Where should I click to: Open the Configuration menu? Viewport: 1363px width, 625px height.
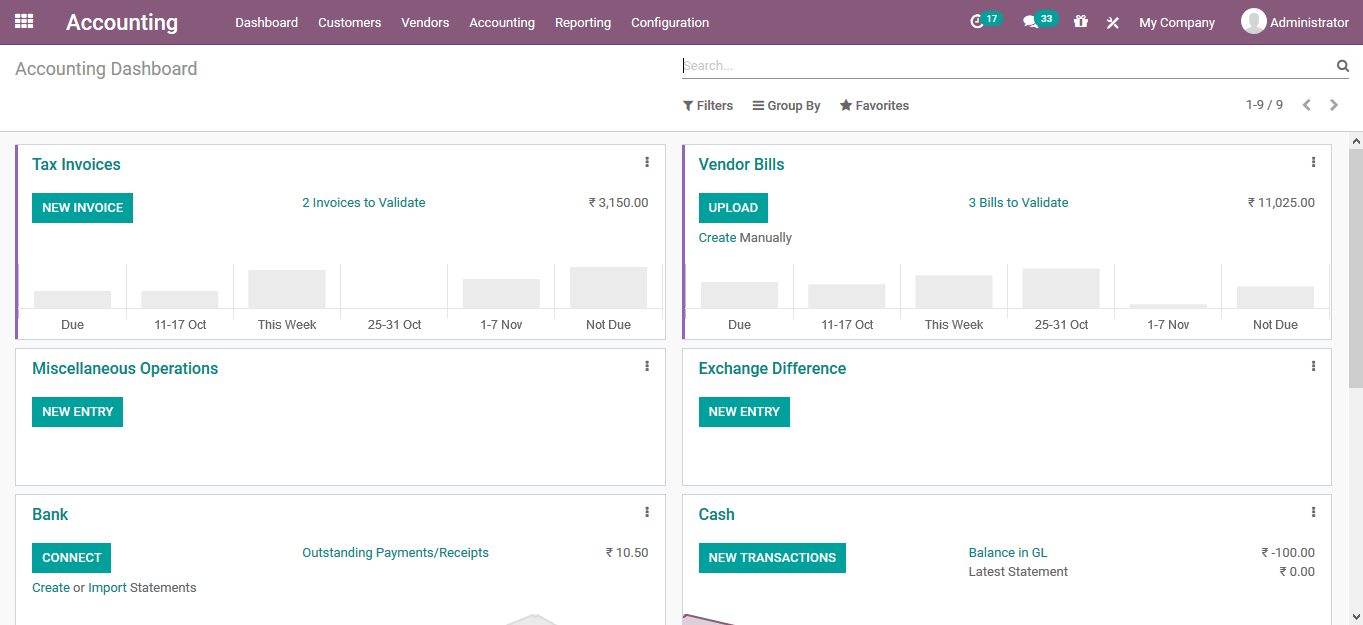point(669,22)
